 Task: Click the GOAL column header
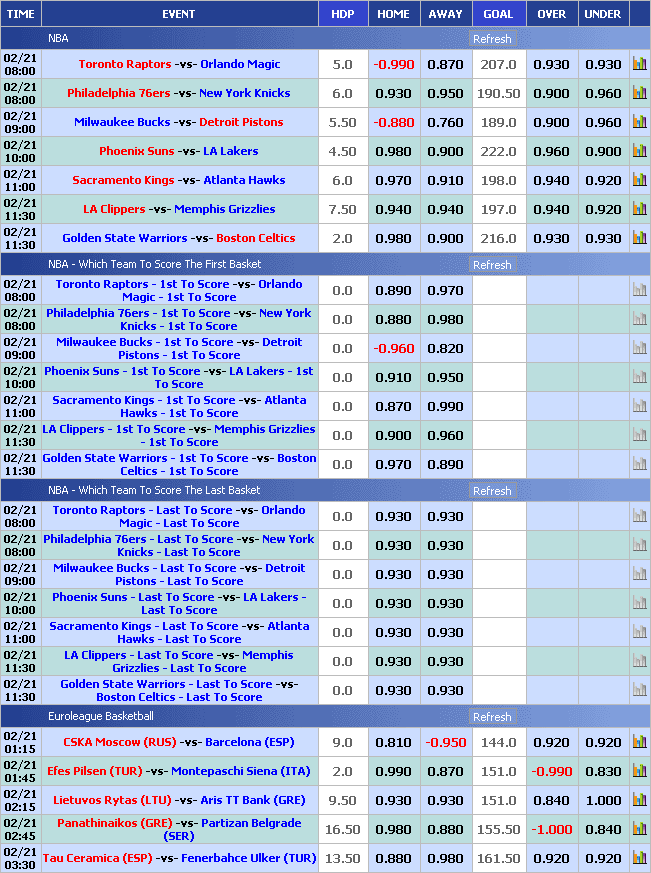498,14
